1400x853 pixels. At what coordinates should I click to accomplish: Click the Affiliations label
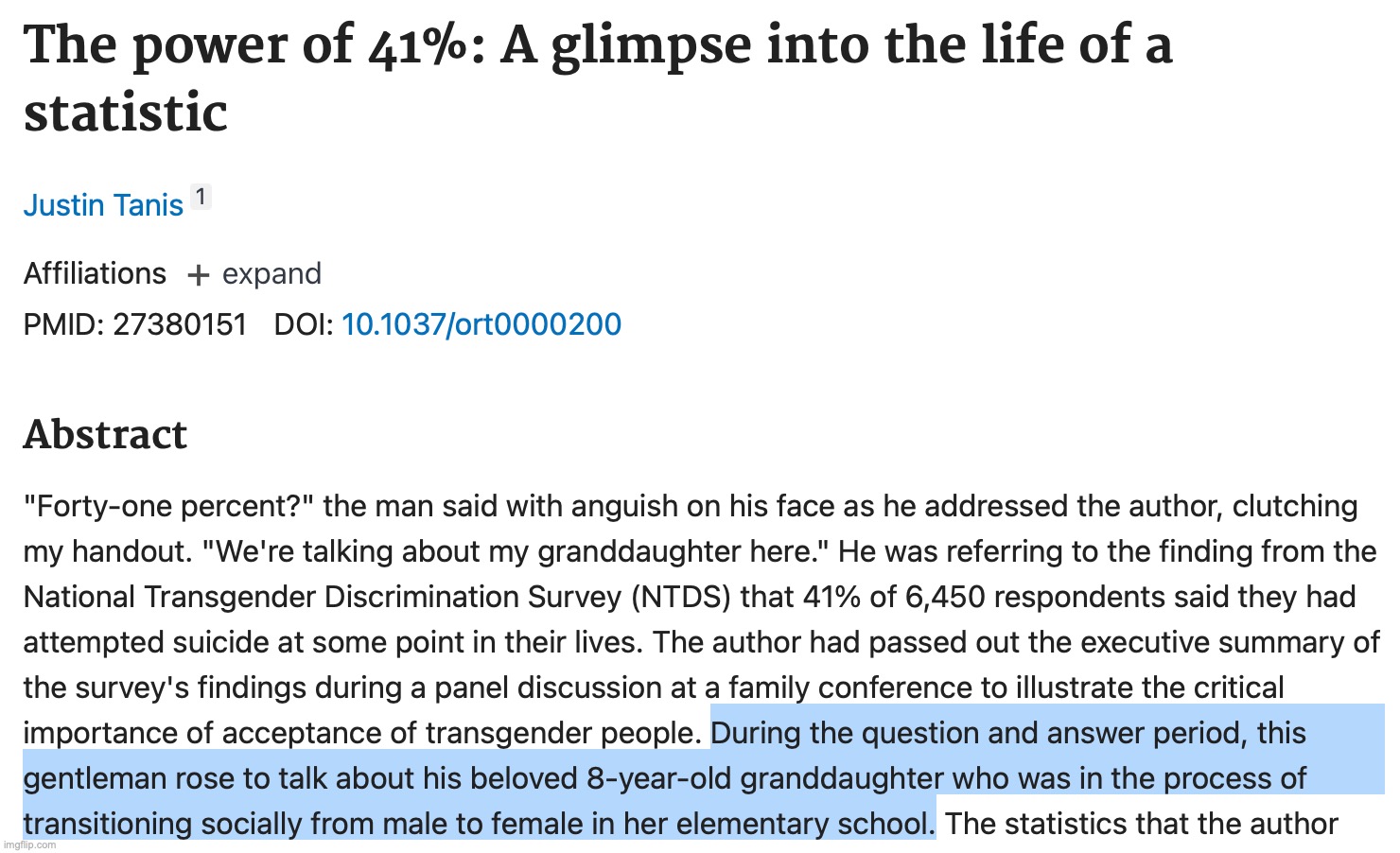point(95,274)
